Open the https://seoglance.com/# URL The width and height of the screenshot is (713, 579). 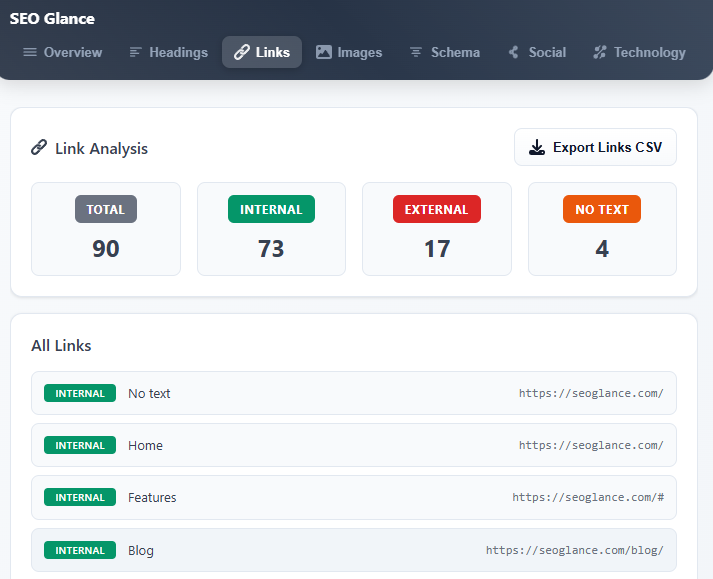tap(588, 497)
